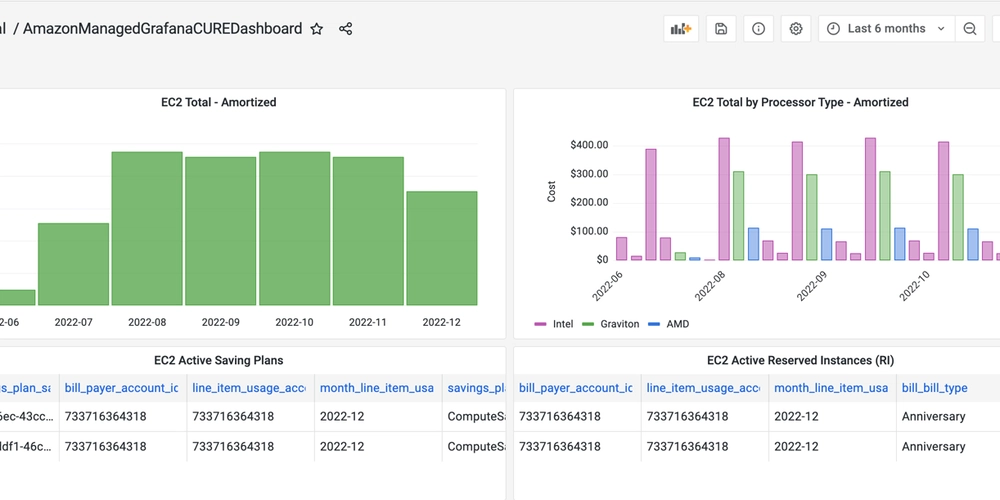This screenshot has width=1000, height=500.
Task: Sort Saving Plans by month_line_item_usage column
Action: click(x=376, y=388)
